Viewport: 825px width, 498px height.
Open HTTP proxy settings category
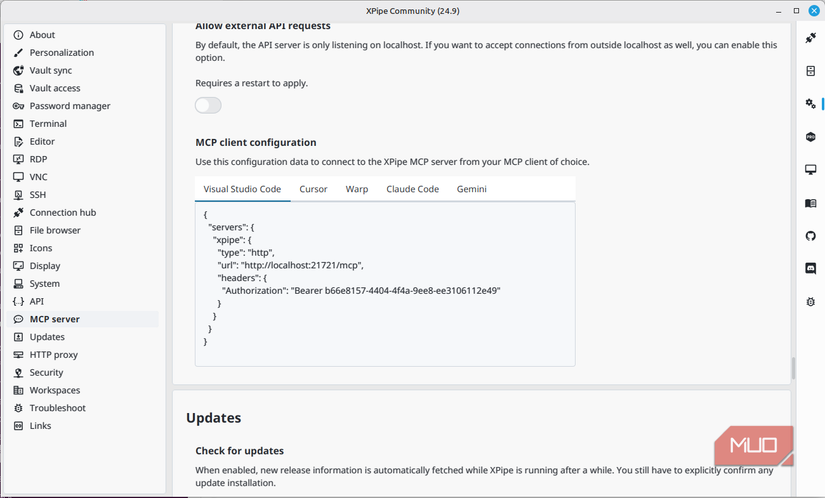click(x=83, y=355)
